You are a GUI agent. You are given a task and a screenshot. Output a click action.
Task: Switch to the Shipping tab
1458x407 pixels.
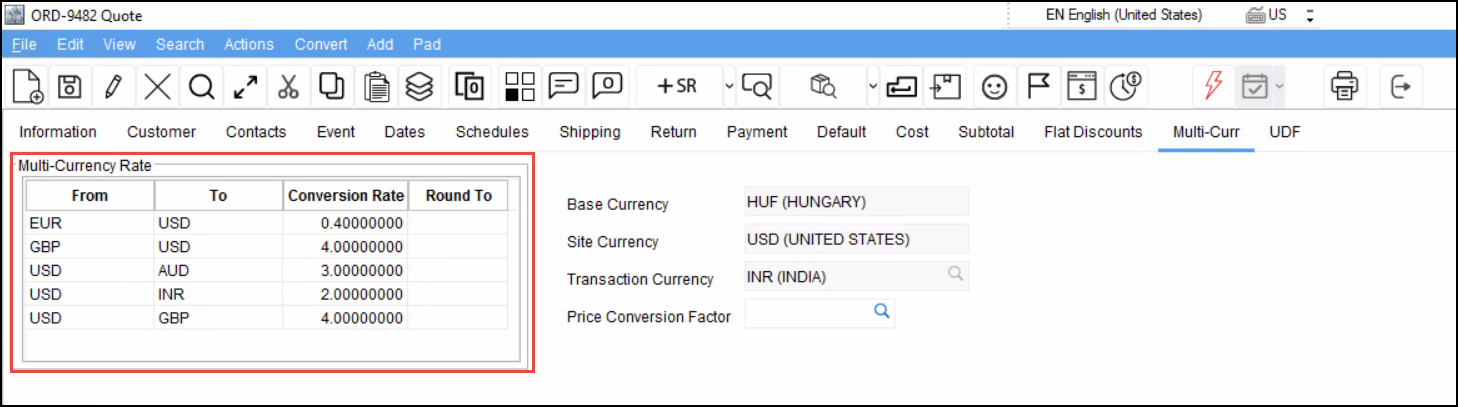(589, 132)
